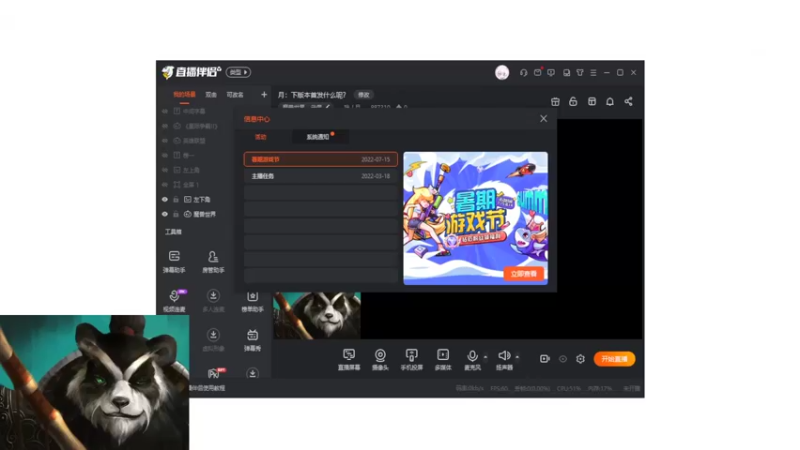Toggle the preview eye icon beside settings gear
This screenshot has width=800, height=450.
point(563,359)
